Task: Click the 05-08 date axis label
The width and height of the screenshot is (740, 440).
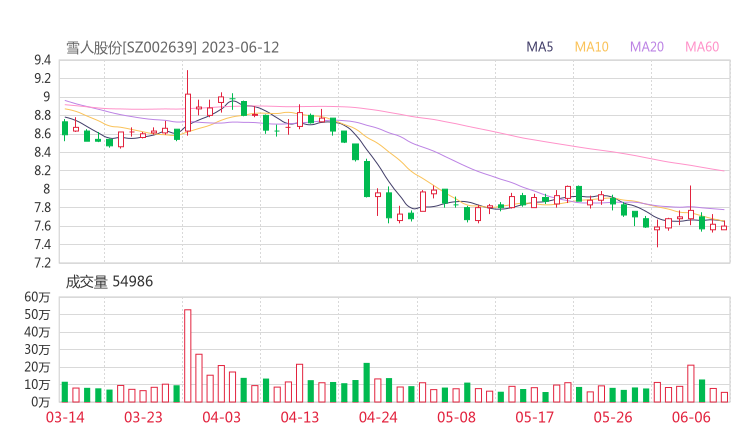Action: click(456, 417)
